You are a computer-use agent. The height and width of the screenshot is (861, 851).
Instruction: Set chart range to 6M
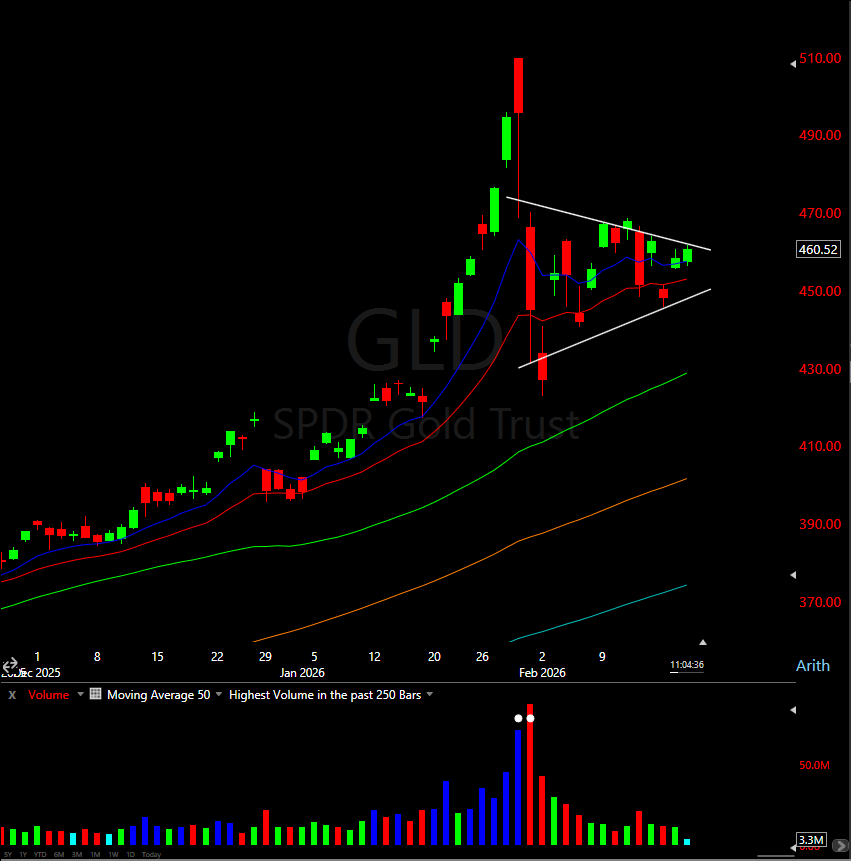click(59, 854)
